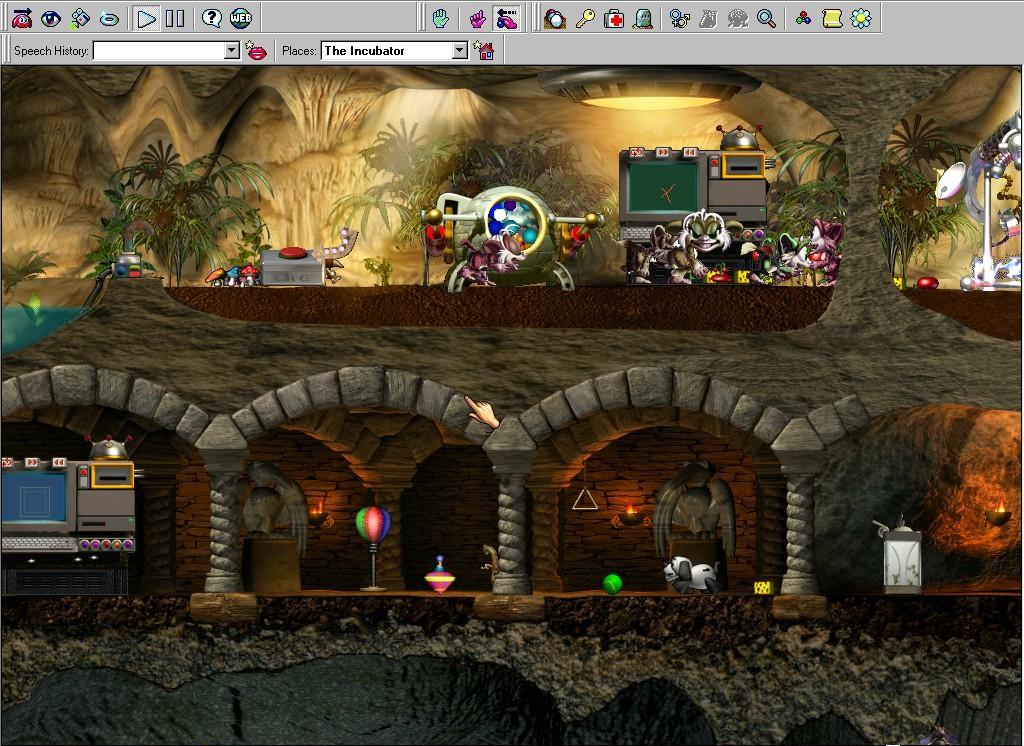
Task: Toggle the creature's-eye view icon
Action: [x=51, y=18]
